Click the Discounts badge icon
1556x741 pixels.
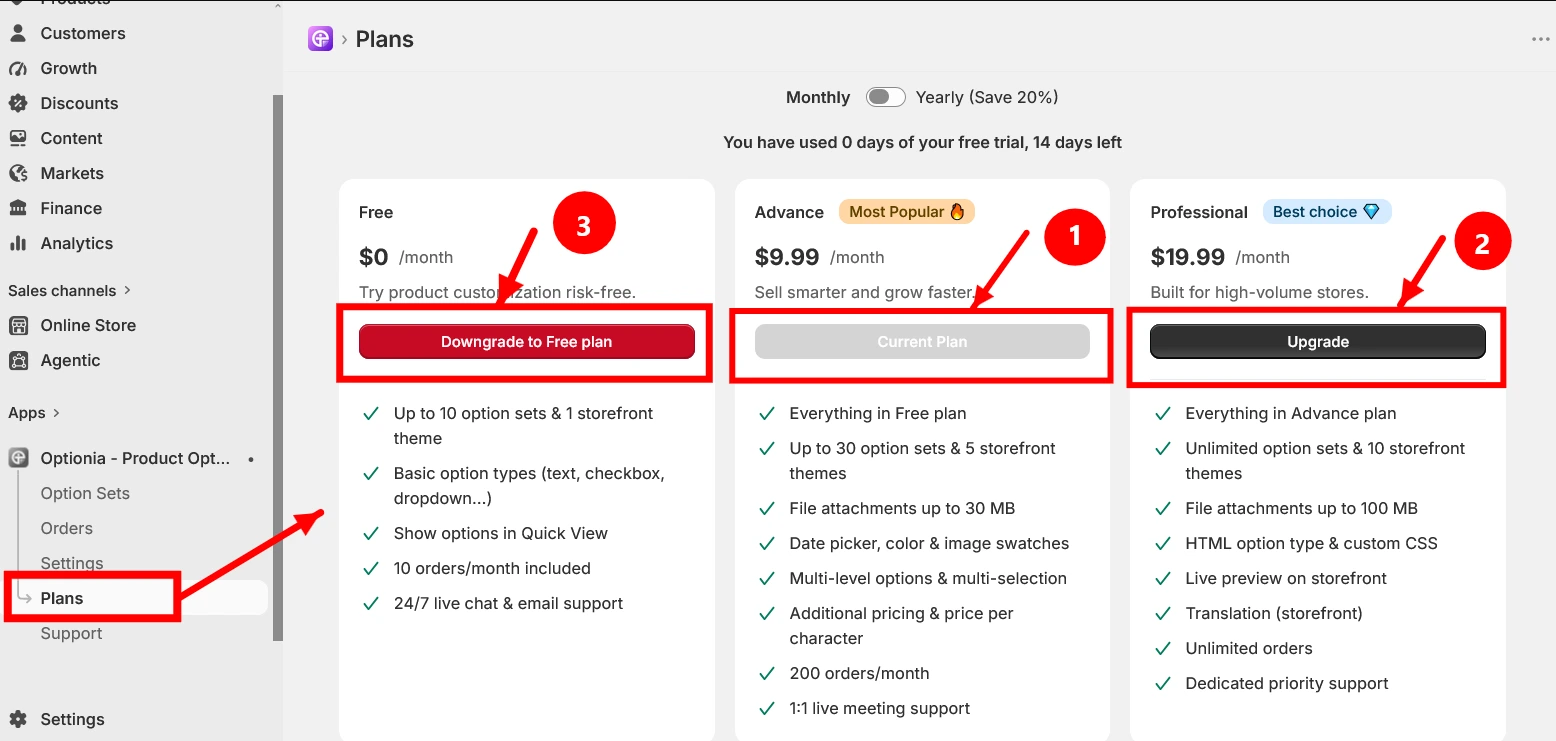[18, 103]
